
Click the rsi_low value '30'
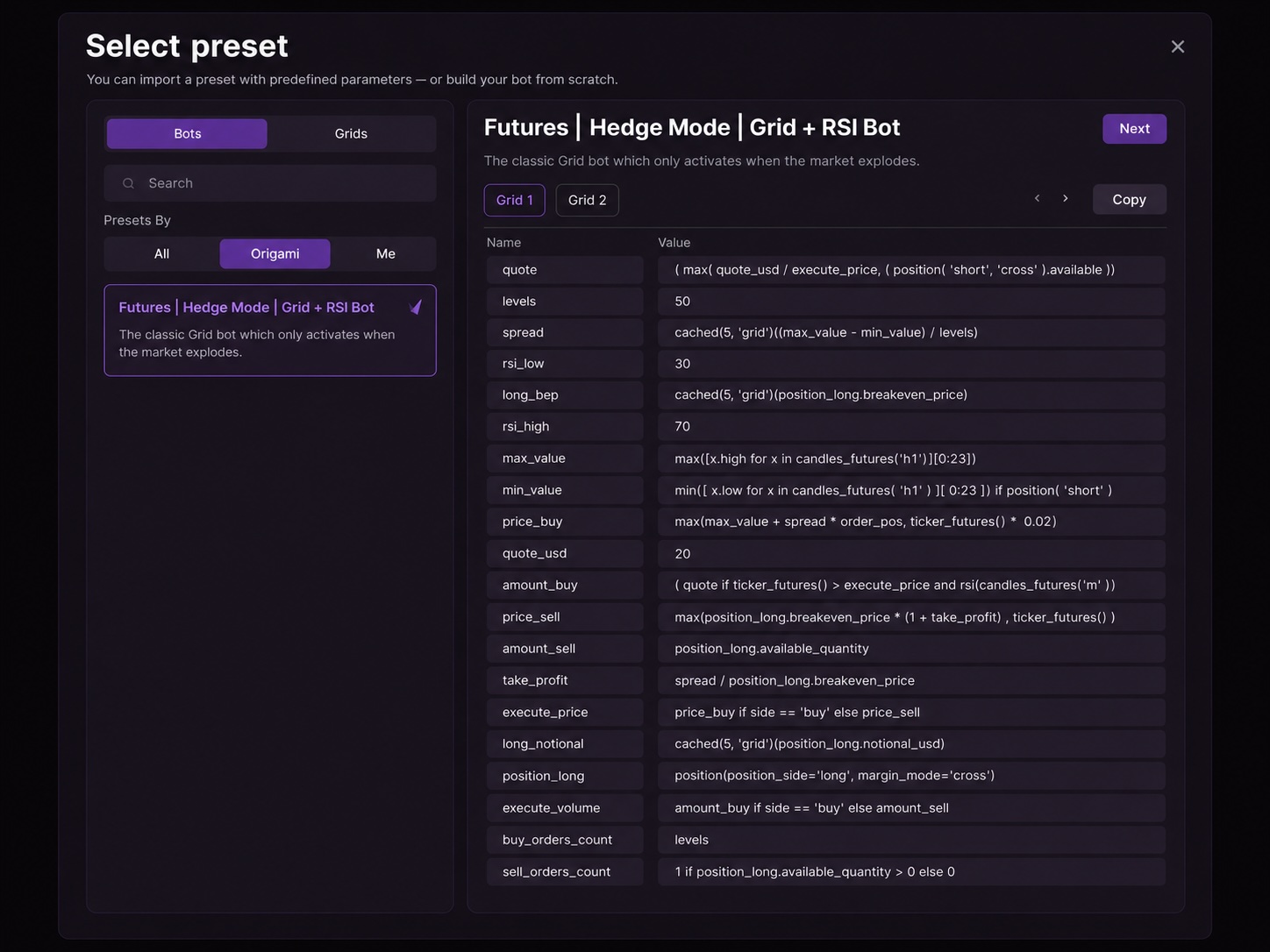click(911, 364)
